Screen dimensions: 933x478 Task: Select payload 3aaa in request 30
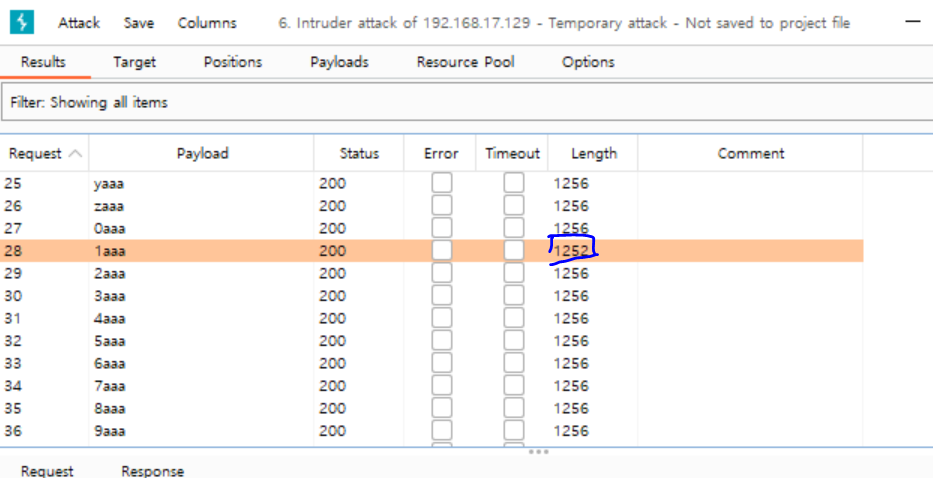(109, 296)
